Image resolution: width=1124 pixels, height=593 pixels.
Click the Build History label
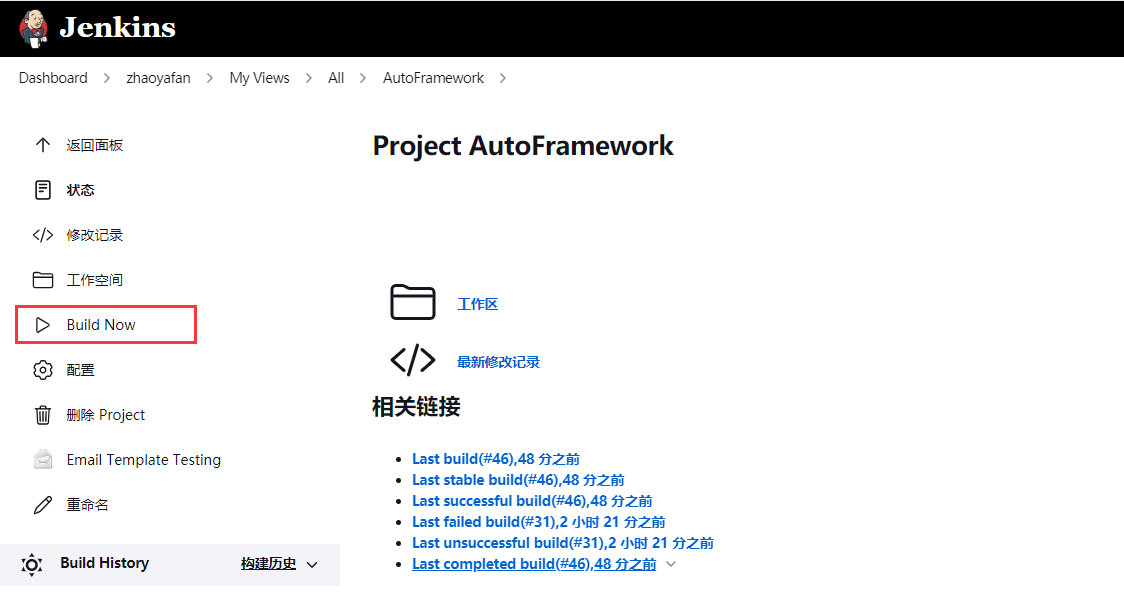(105, 563)
